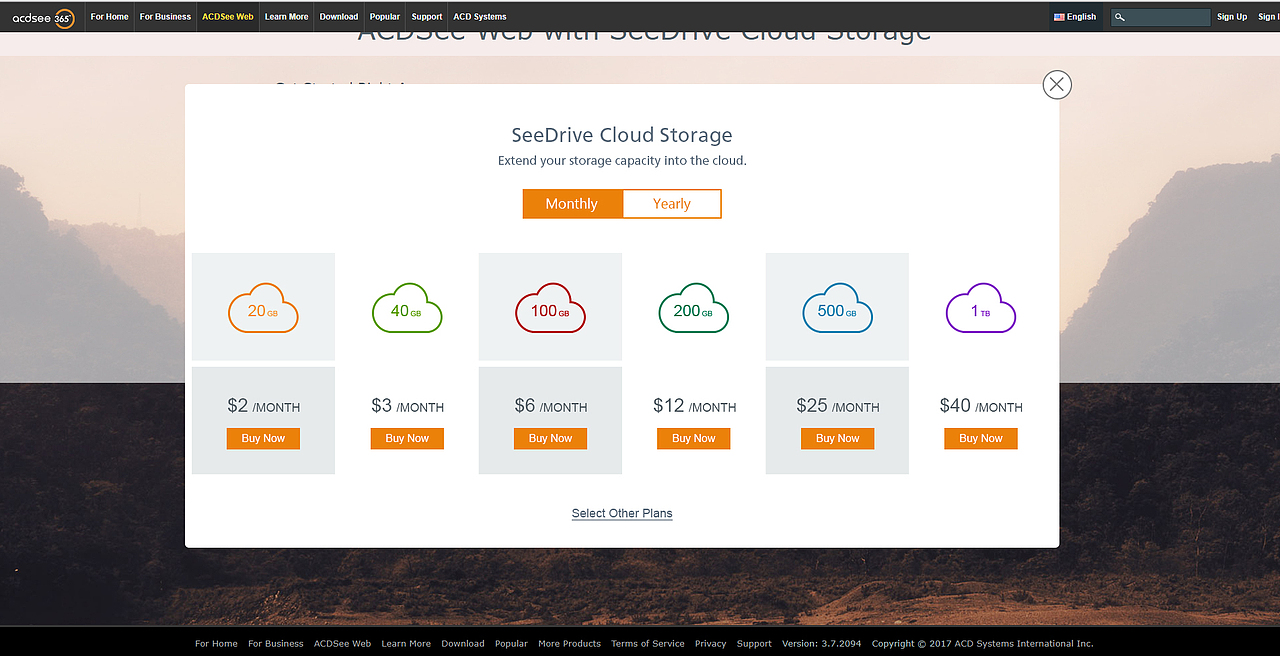This screenshot has height=656, width=1280.
Task: Buy the $2 per month plan
Action: click(x=263, y=438)
